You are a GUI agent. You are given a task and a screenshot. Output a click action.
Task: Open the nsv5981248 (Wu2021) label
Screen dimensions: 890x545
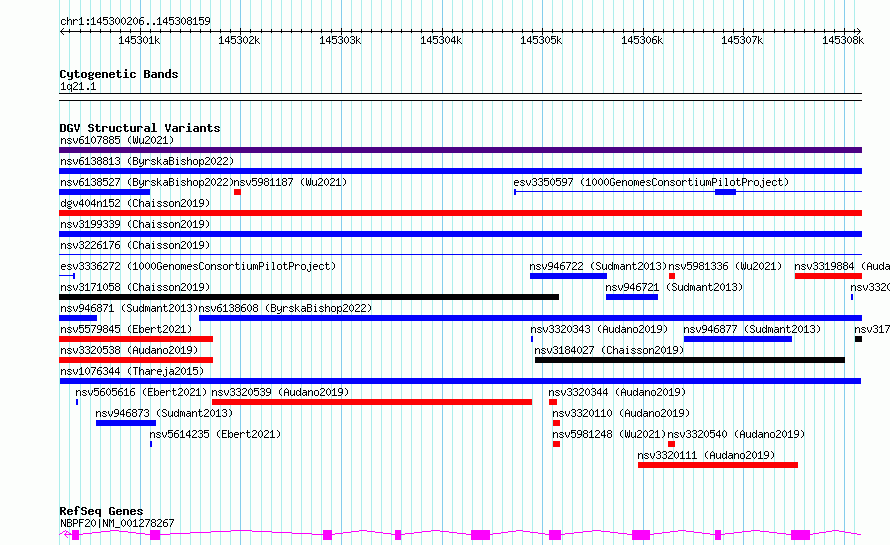click(x=609, y=434)
